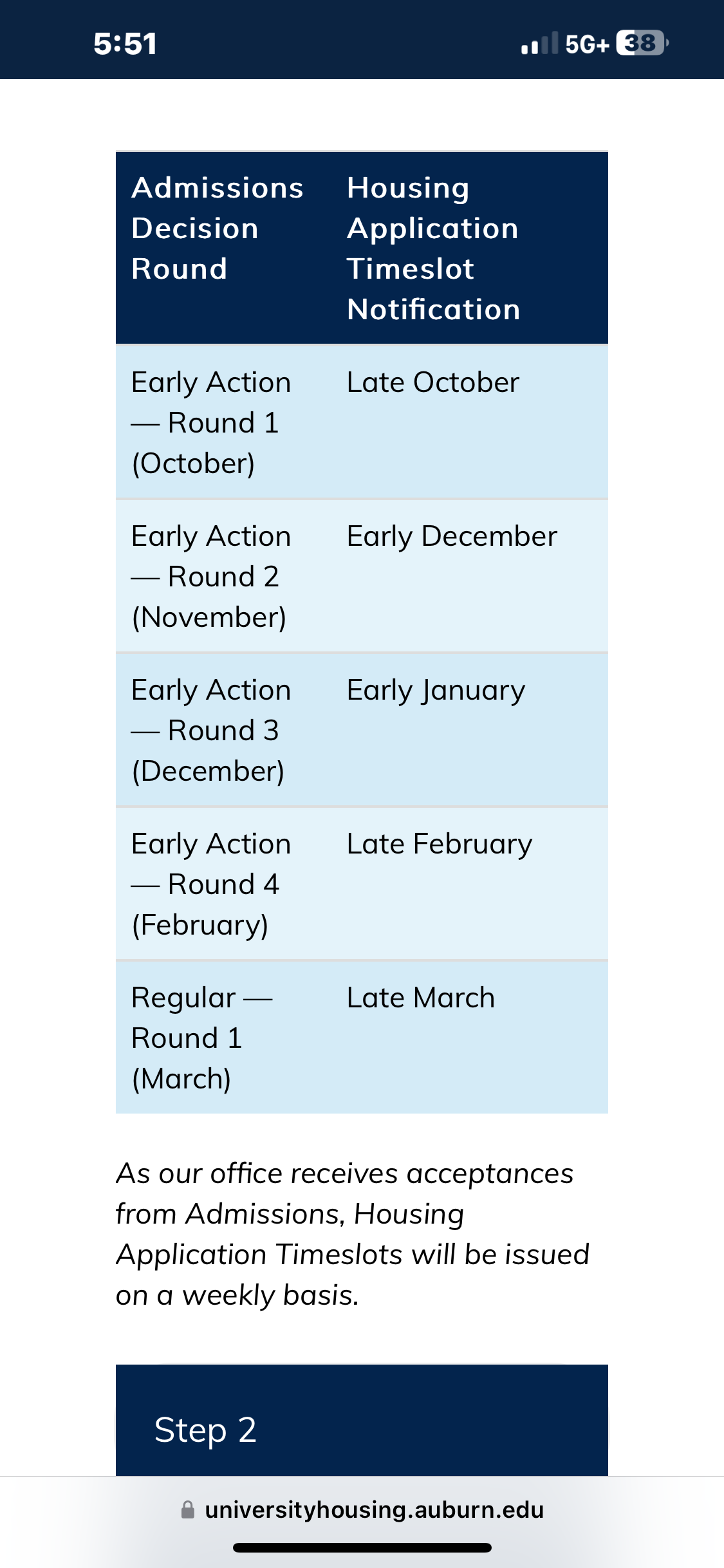Tap the Late February cell

pos(470,884)
